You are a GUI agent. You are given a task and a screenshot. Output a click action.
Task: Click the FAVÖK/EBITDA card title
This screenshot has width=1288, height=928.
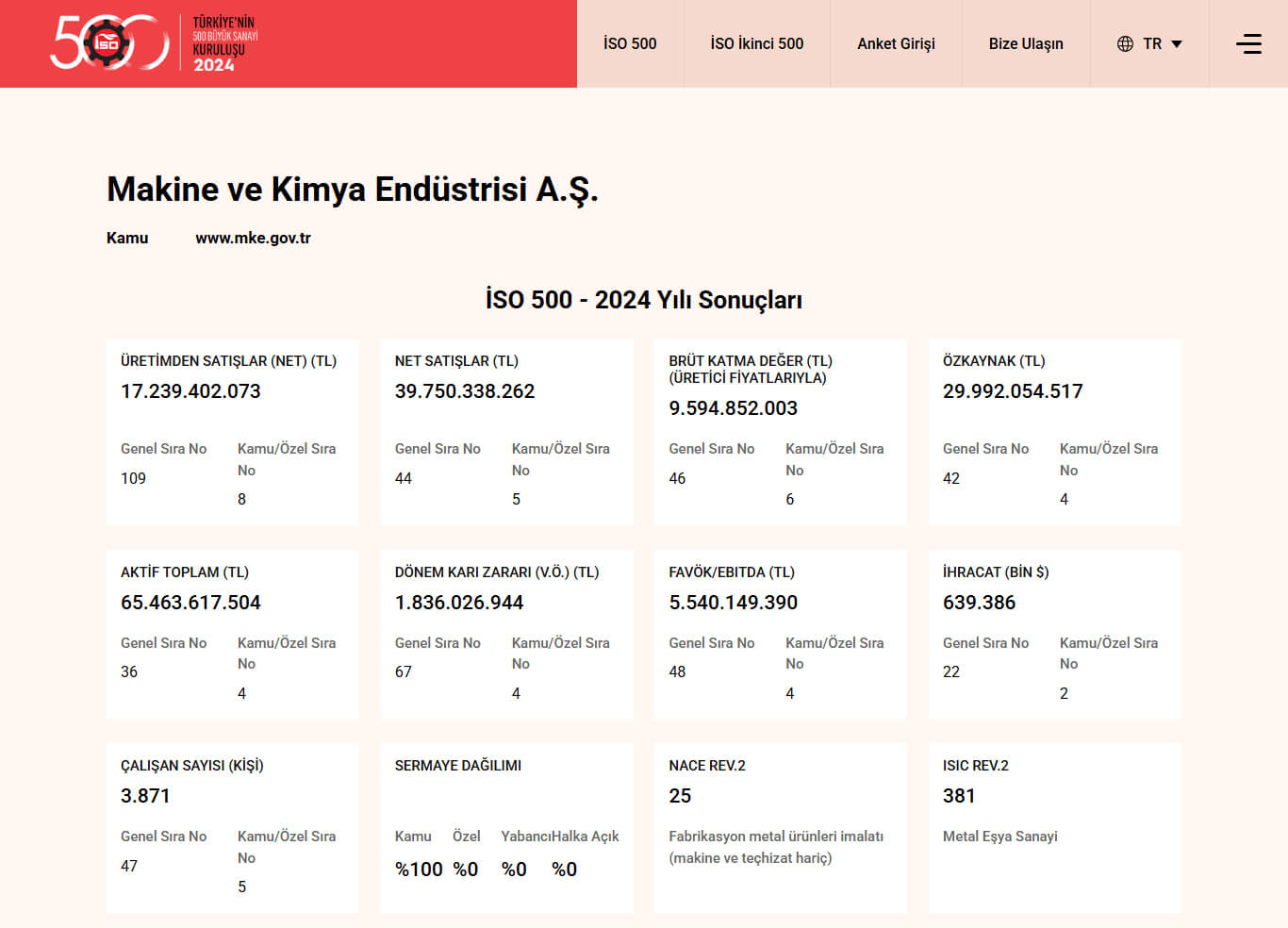[732, 572]
